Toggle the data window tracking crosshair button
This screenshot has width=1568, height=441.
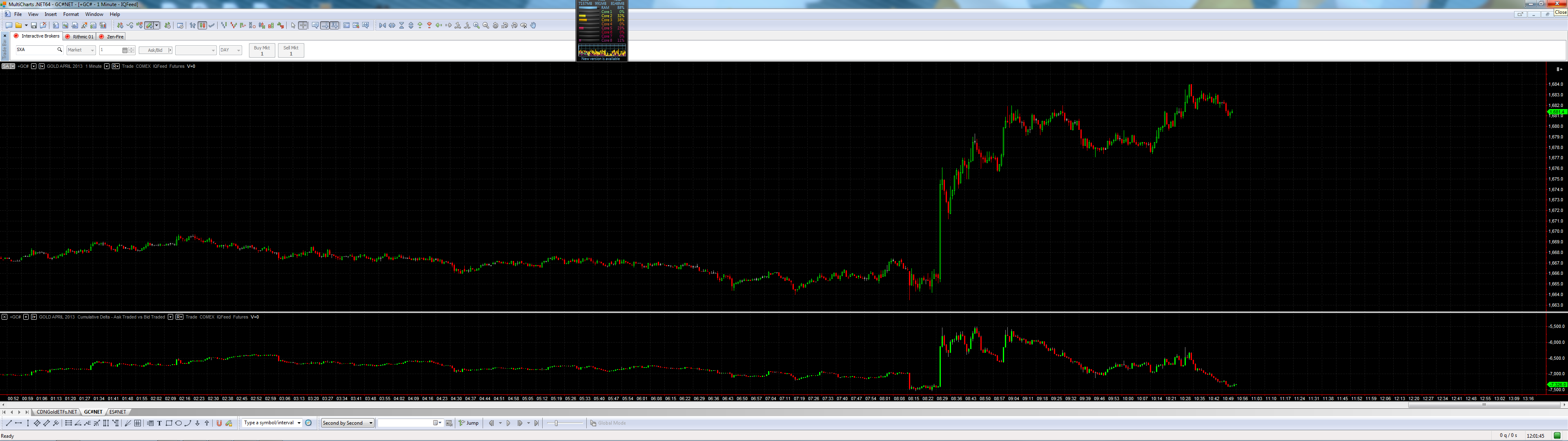click(325, 26)
